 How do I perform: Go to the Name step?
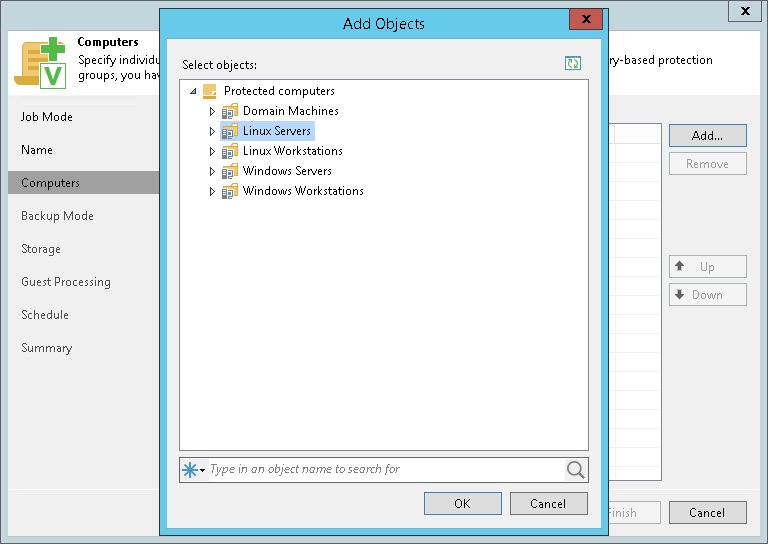pyautogui.click(x=37, y=150)
